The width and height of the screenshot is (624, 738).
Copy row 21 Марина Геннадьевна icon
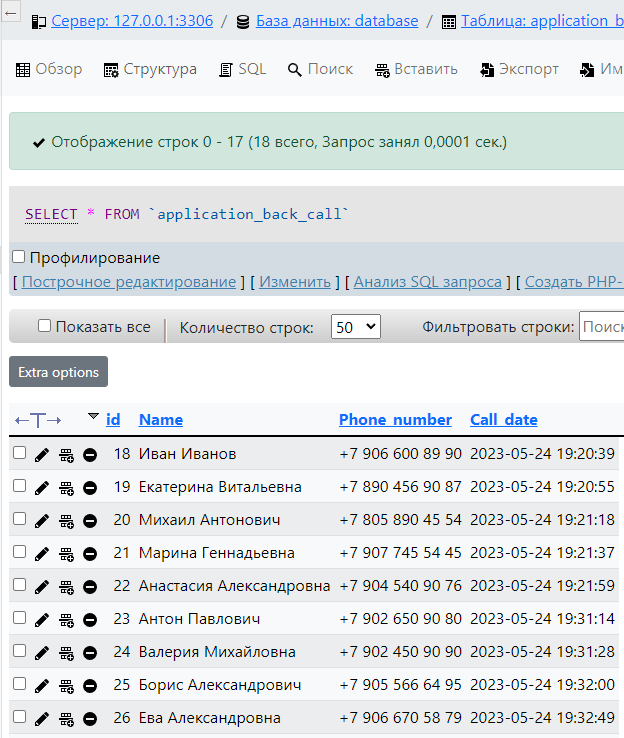pos(66,554)
